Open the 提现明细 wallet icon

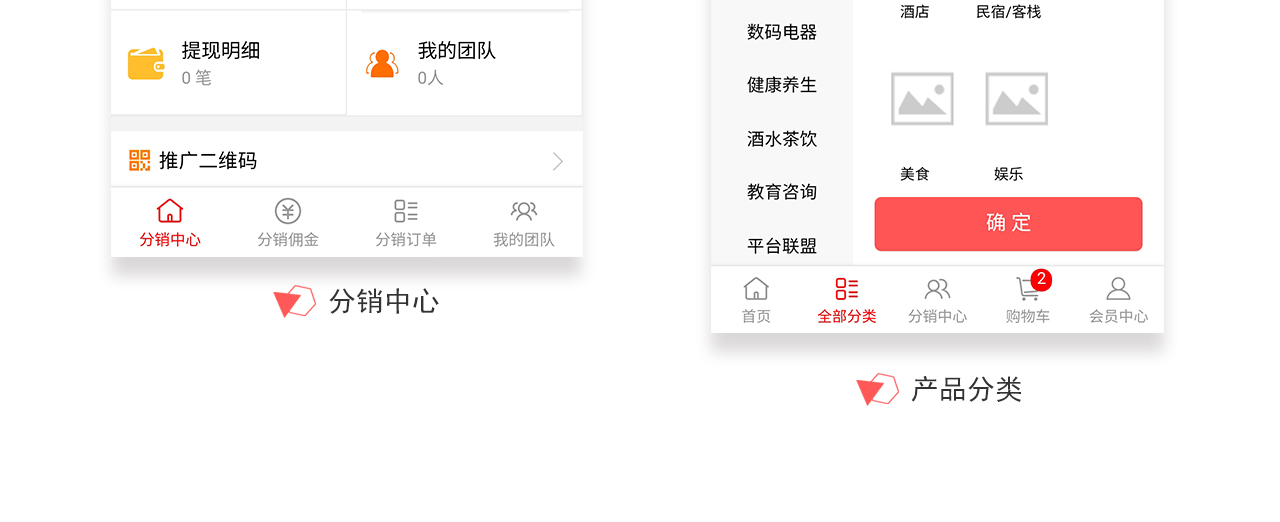[146, 64]
